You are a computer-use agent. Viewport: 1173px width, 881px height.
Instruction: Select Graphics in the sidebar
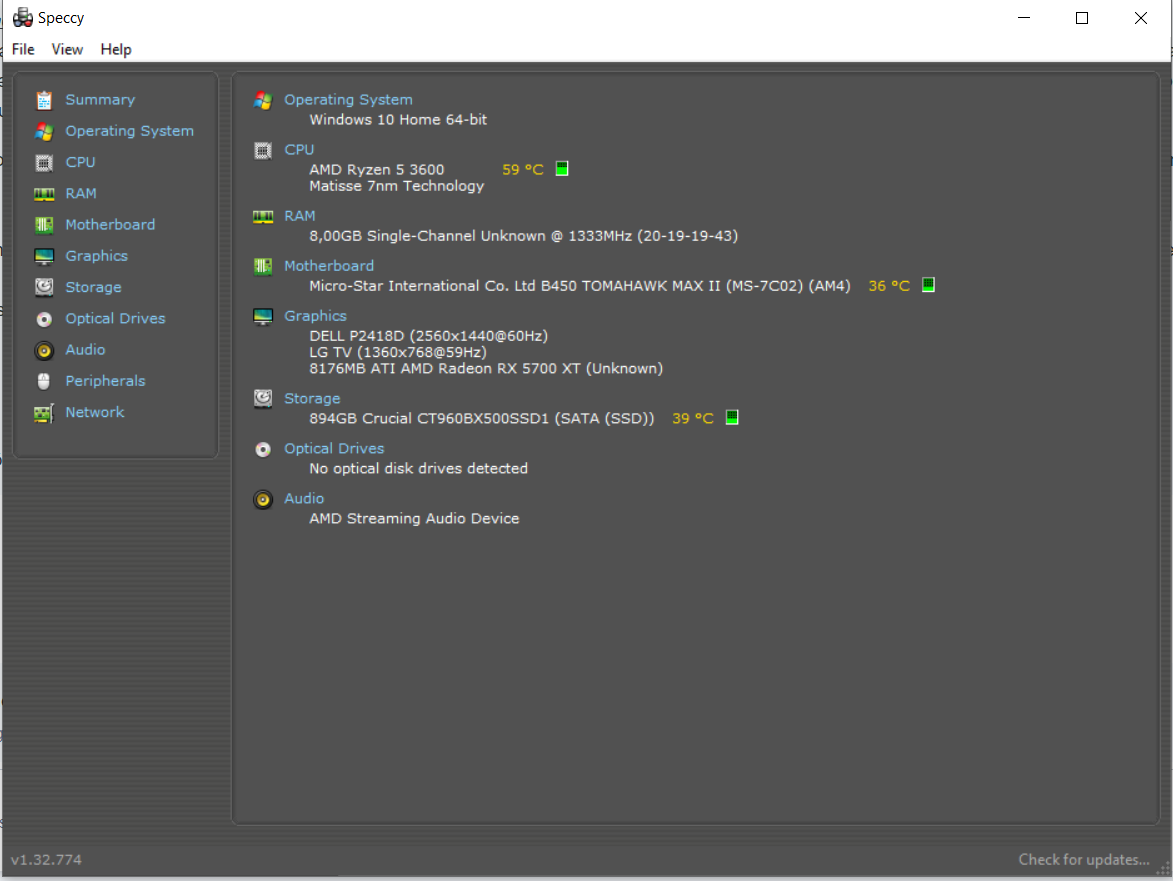97,257
